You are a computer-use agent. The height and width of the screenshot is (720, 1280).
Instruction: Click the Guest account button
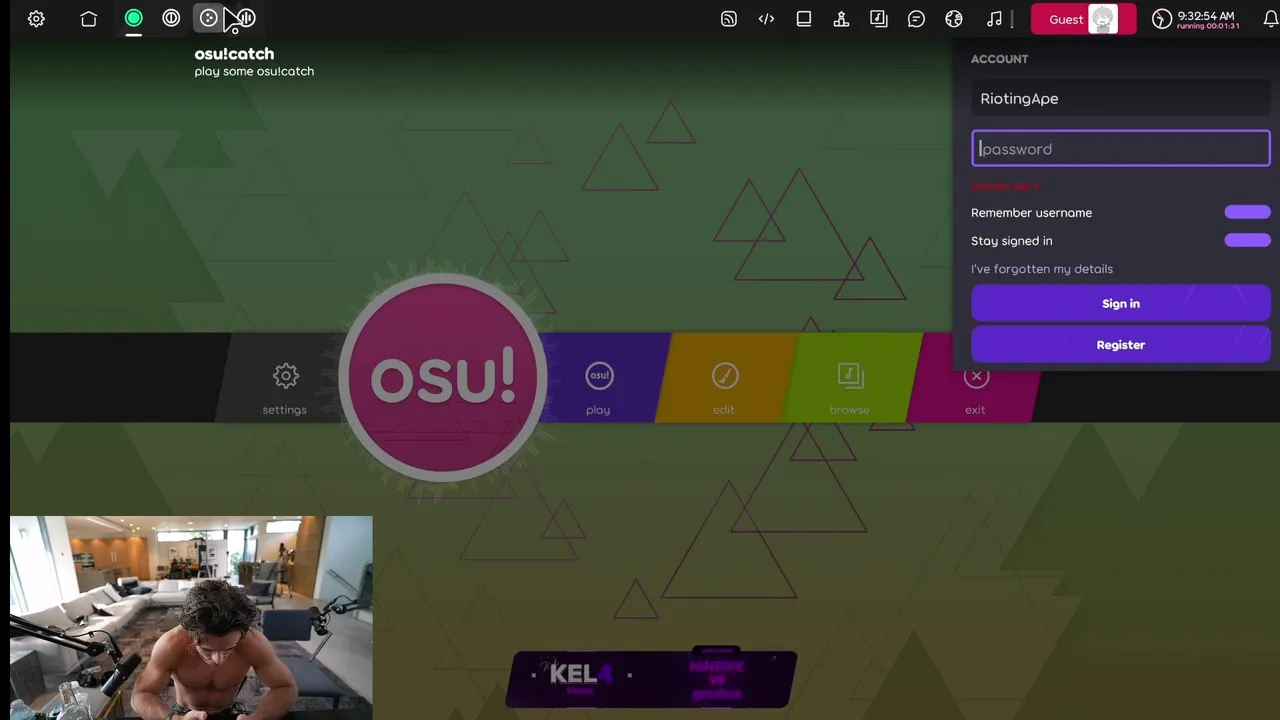(x=1083, y=19)
